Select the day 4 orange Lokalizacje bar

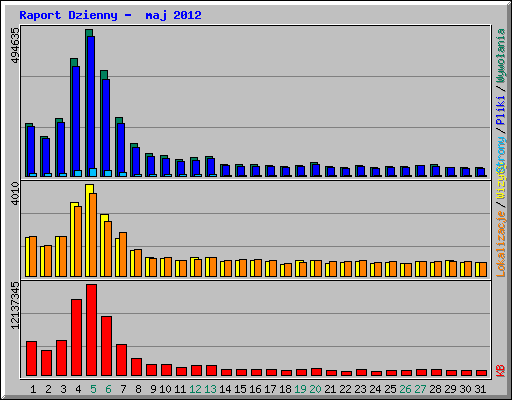click(78, 241)
